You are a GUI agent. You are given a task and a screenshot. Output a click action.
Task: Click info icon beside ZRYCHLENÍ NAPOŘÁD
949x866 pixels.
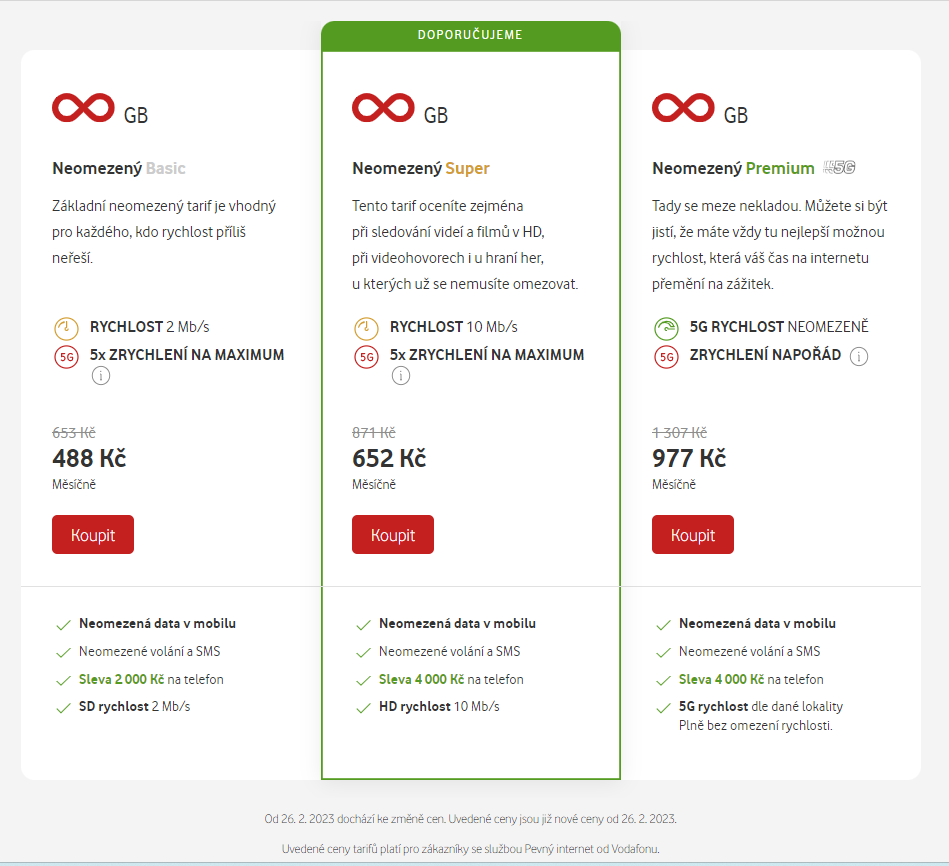click(x=859, y=356)
